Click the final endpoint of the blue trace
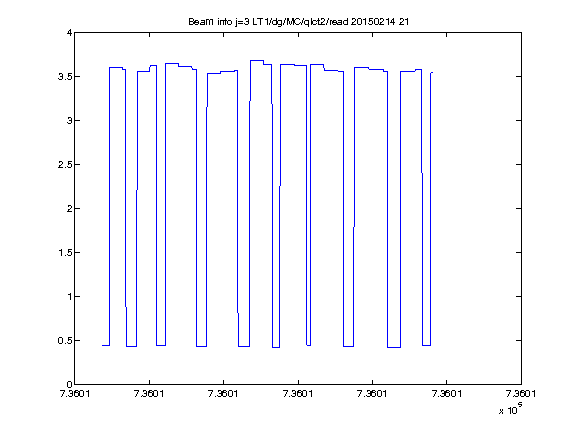Viewport: 576px width, 432px height. pos(432,73)
